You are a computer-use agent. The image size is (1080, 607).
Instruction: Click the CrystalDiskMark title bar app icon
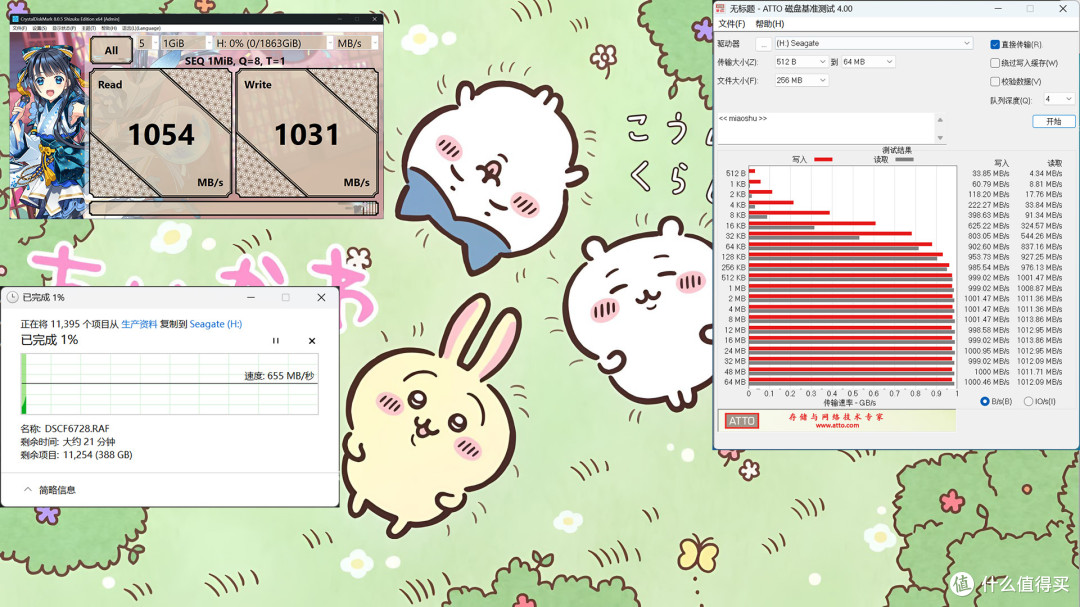(x=15, y=19)
